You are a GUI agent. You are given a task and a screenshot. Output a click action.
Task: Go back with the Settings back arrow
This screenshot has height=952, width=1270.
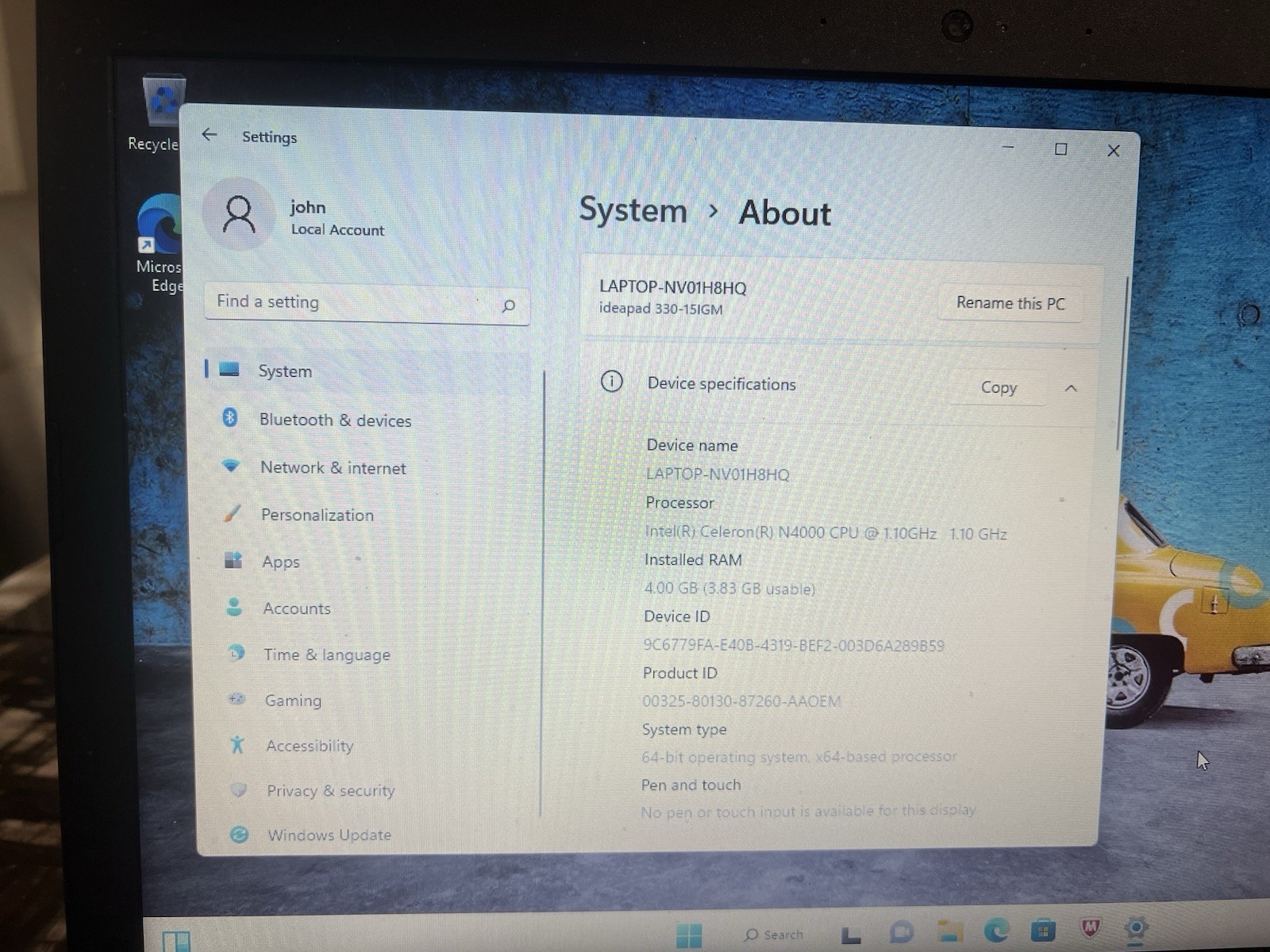210,135
